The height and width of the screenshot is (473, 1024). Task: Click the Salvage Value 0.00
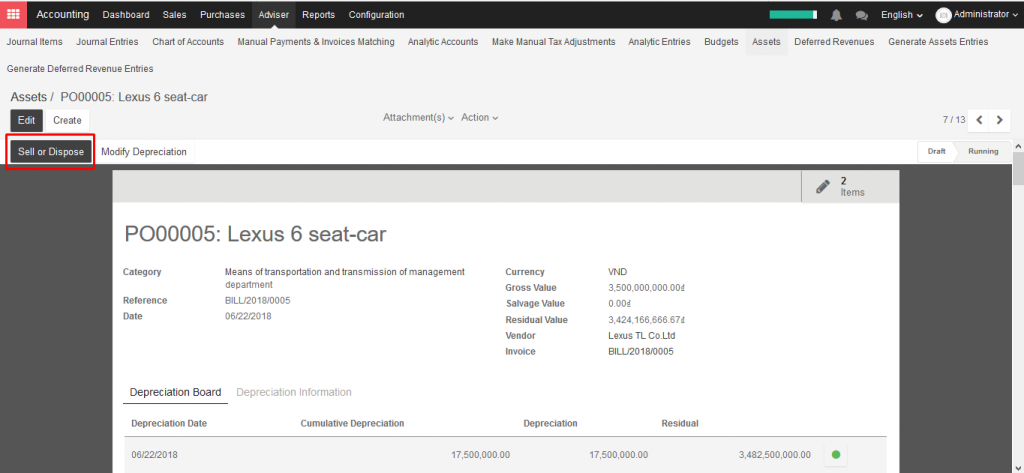[620, 304]
